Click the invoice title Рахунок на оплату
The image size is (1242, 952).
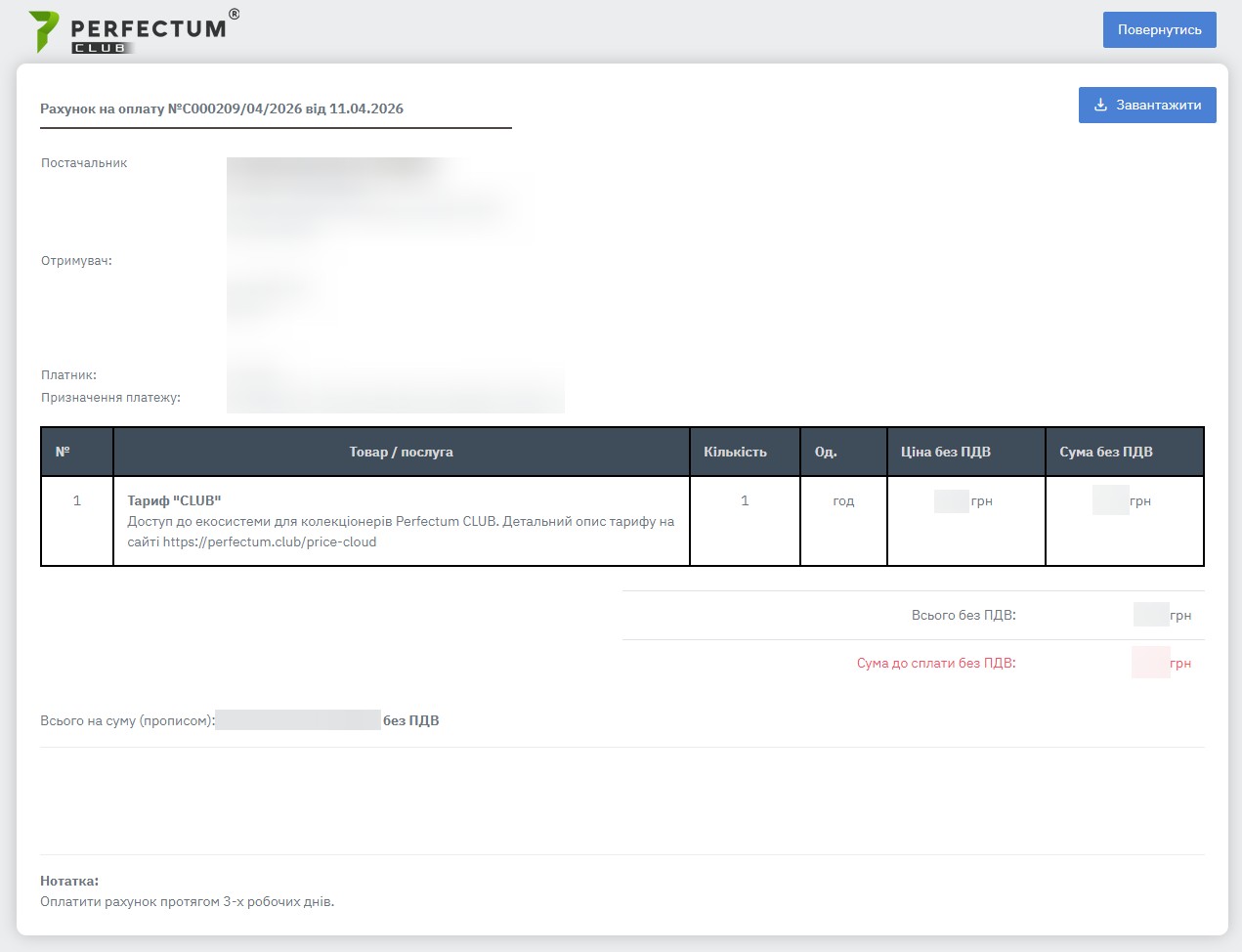(222, 108)
